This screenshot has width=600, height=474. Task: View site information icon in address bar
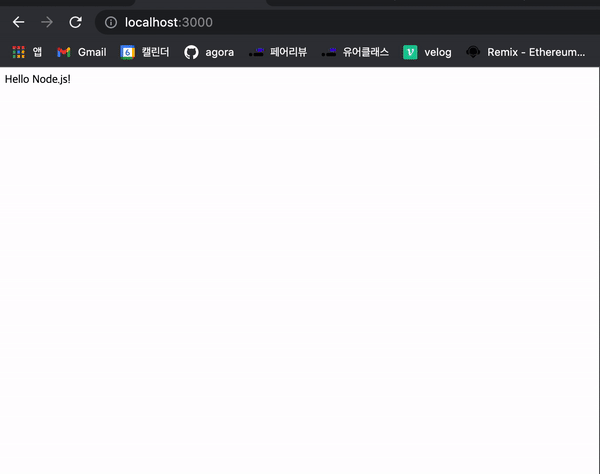click(x=111, y=22)
